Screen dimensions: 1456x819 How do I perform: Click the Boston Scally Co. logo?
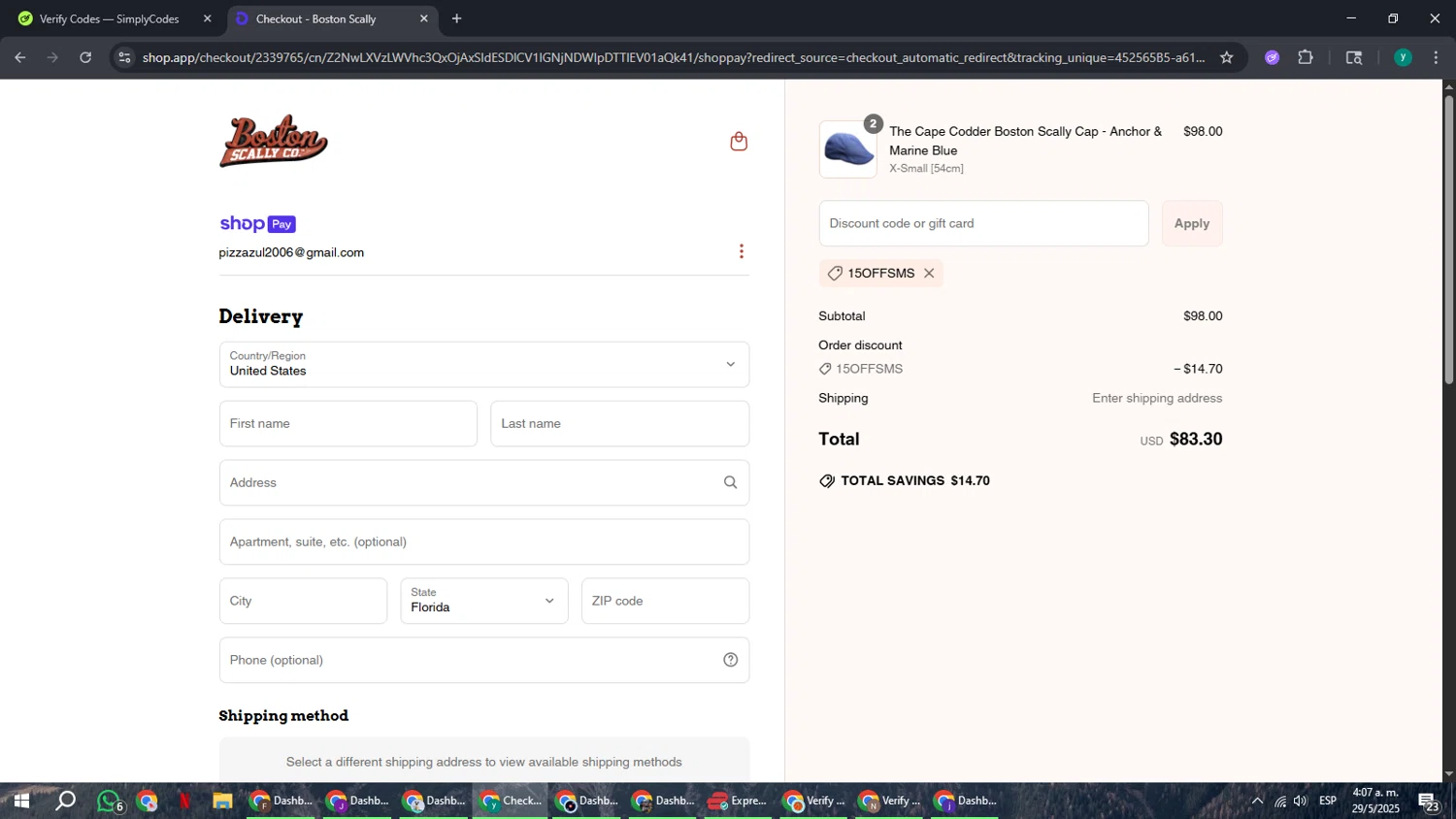click(274, 141)
